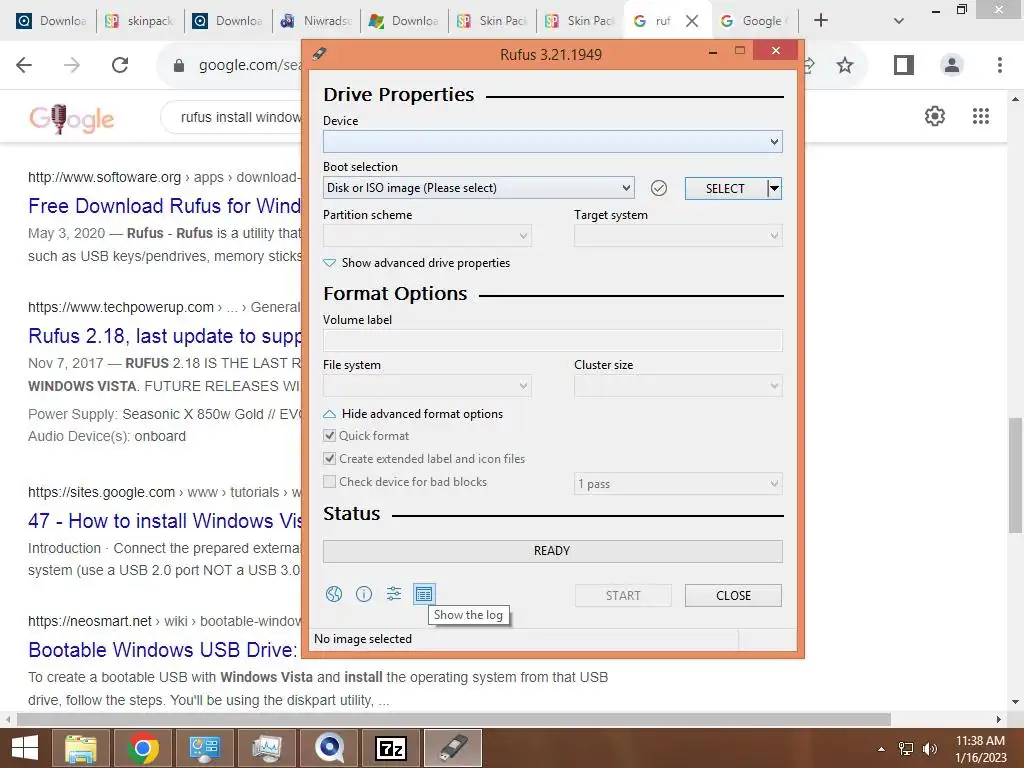Click the Google logo
The image size is (1024, 768).
71,118
